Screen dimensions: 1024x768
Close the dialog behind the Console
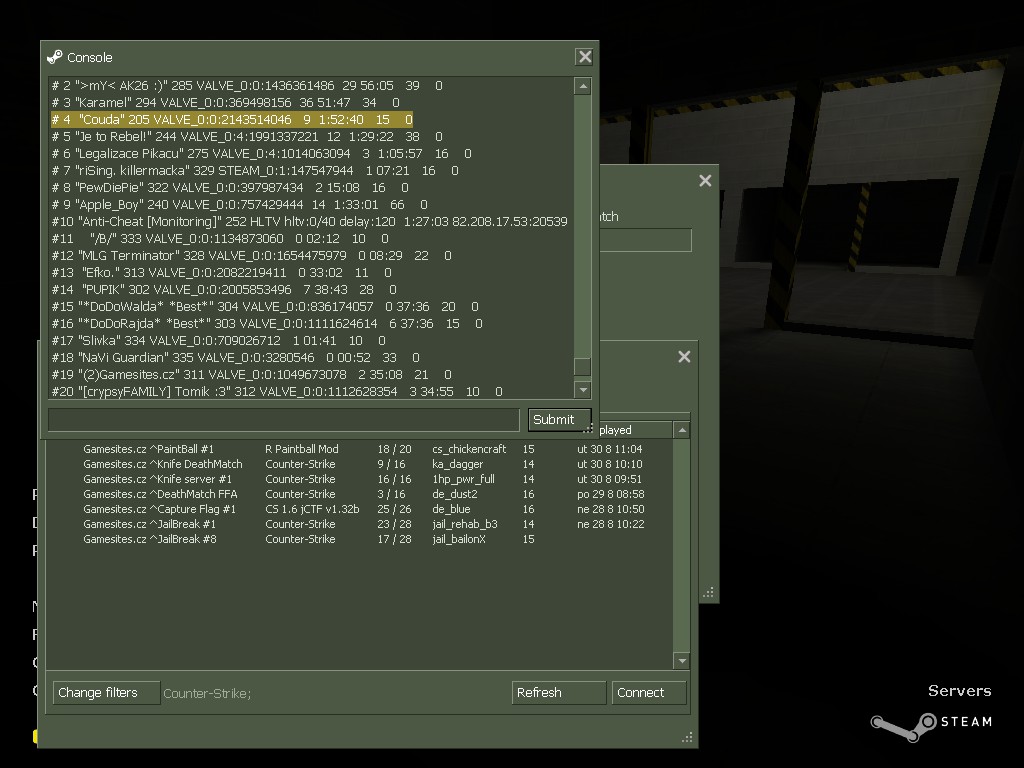tap(705, 181)
